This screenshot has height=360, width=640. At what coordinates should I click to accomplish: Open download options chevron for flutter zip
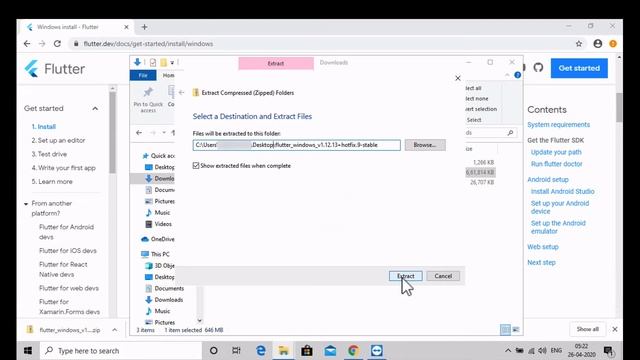(x=115, y=330)
